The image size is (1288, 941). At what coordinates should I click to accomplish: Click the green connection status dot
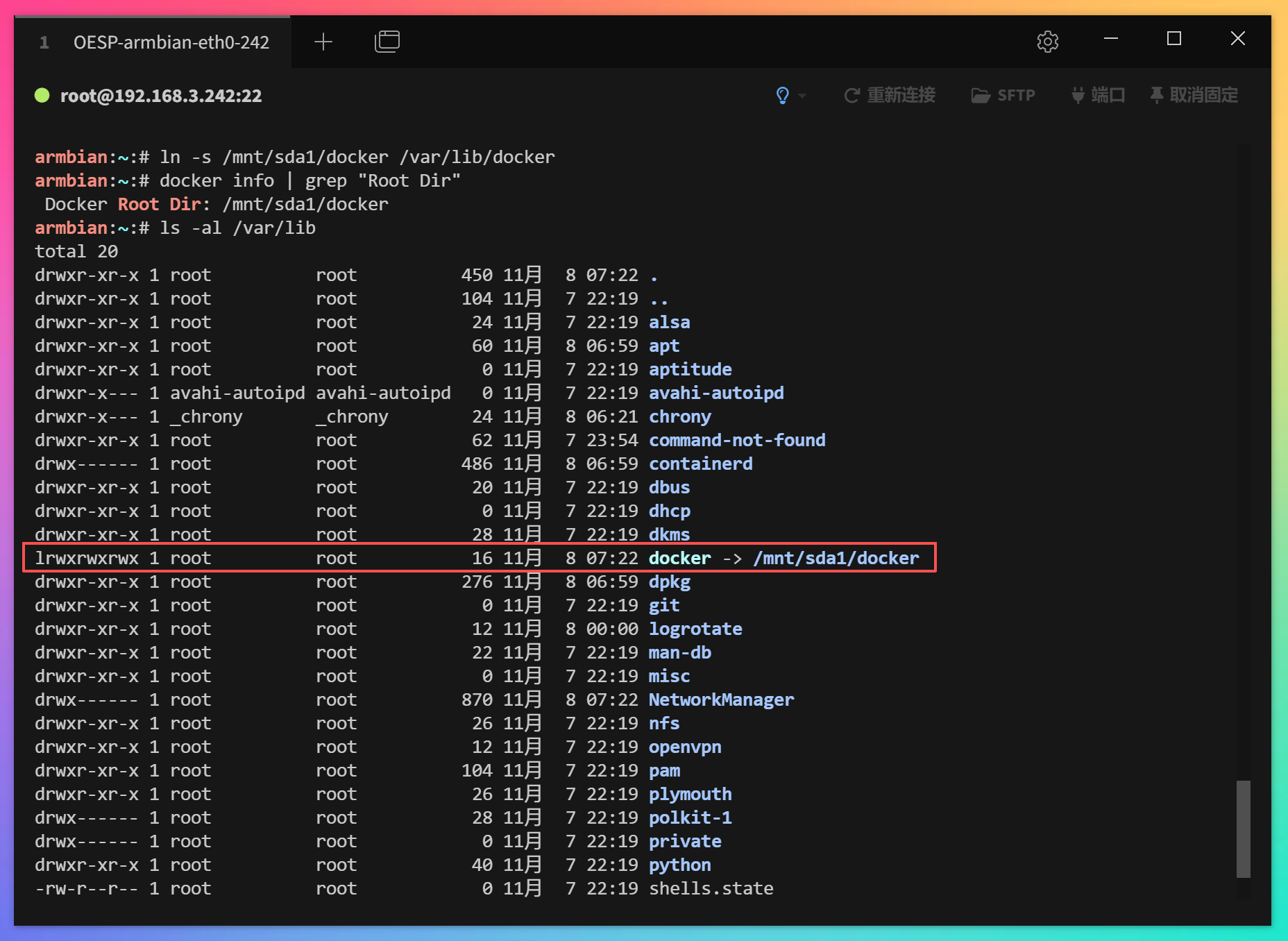[42, 95]
